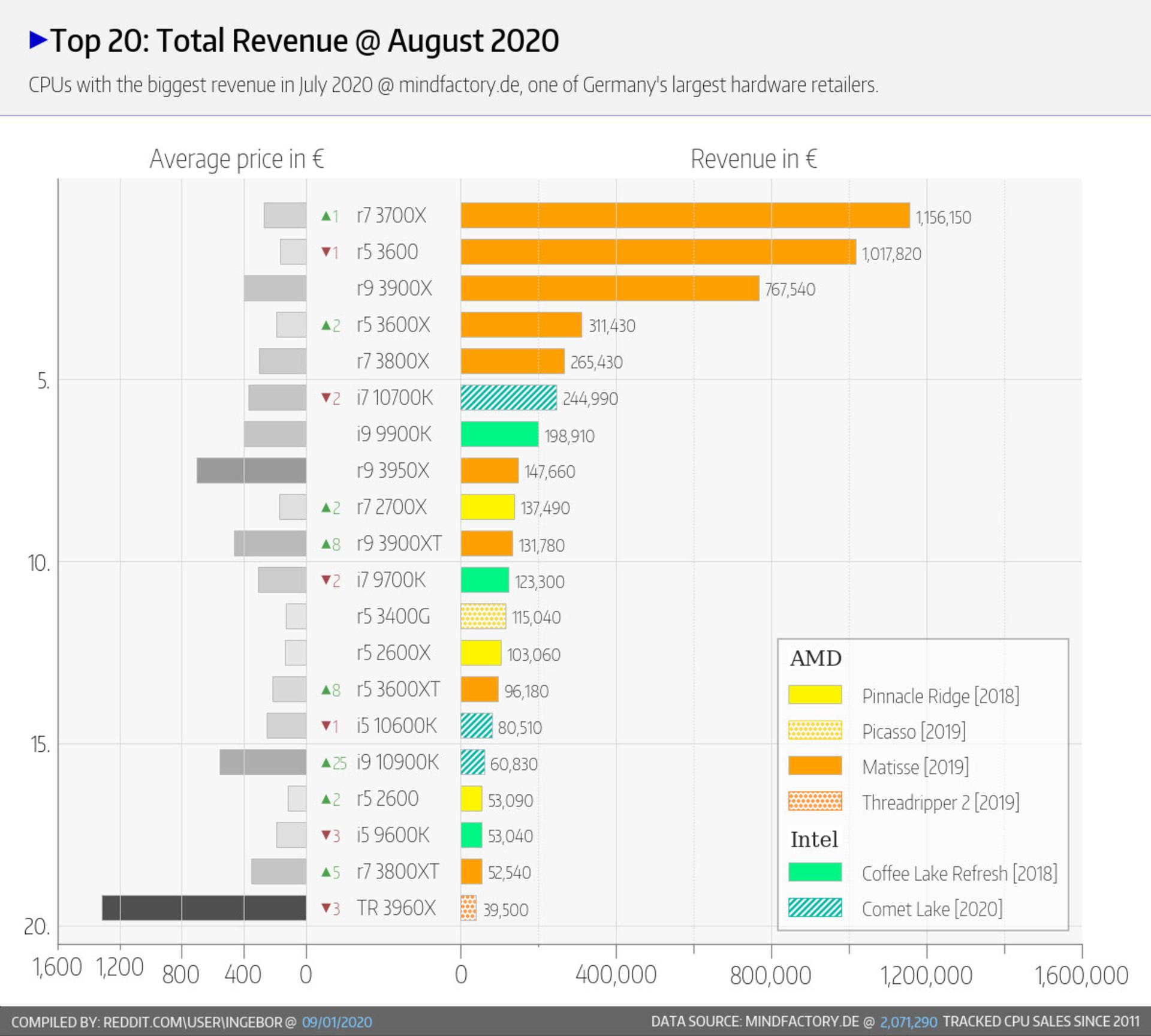
Task: Click the 2,071,290 tracked sales link
Action: tap(909, 1022)
